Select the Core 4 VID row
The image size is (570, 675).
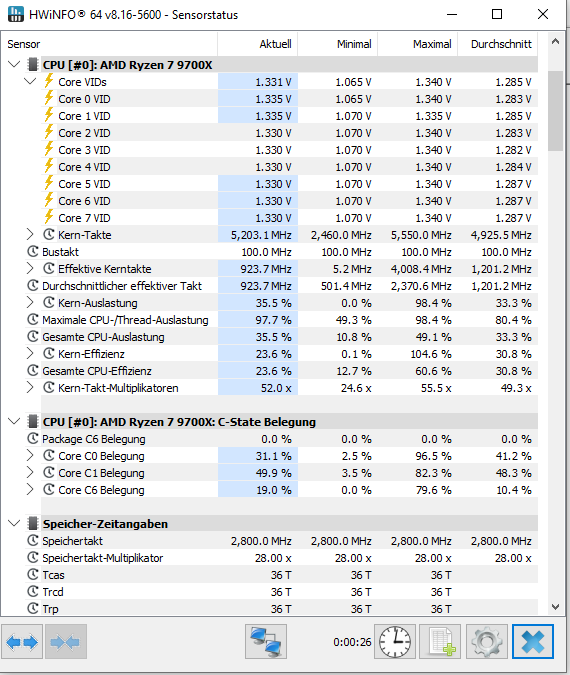[x=289, y=167]
